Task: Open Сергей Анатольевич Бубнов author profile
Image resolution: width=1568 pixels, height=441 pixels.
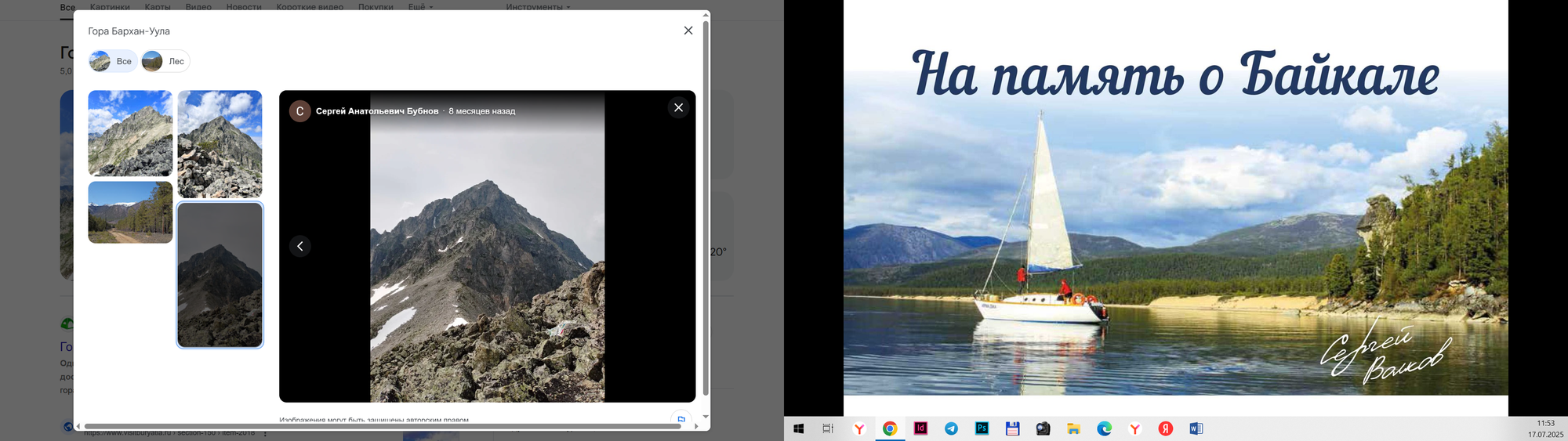Action: click(x=377, y=111)
